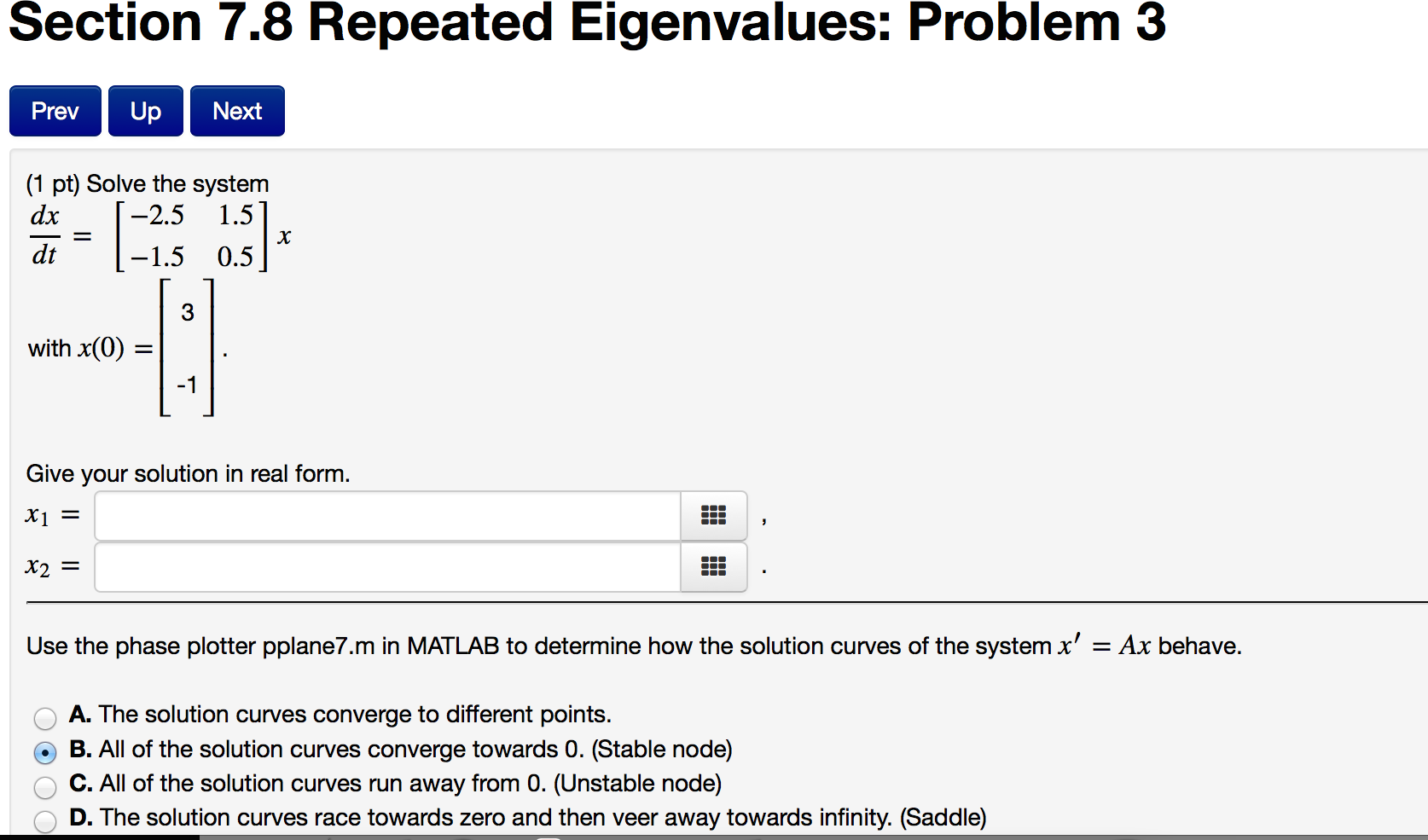Advance to the next problem with Next
Screen dimensions: 1428x840
(237, 111)
